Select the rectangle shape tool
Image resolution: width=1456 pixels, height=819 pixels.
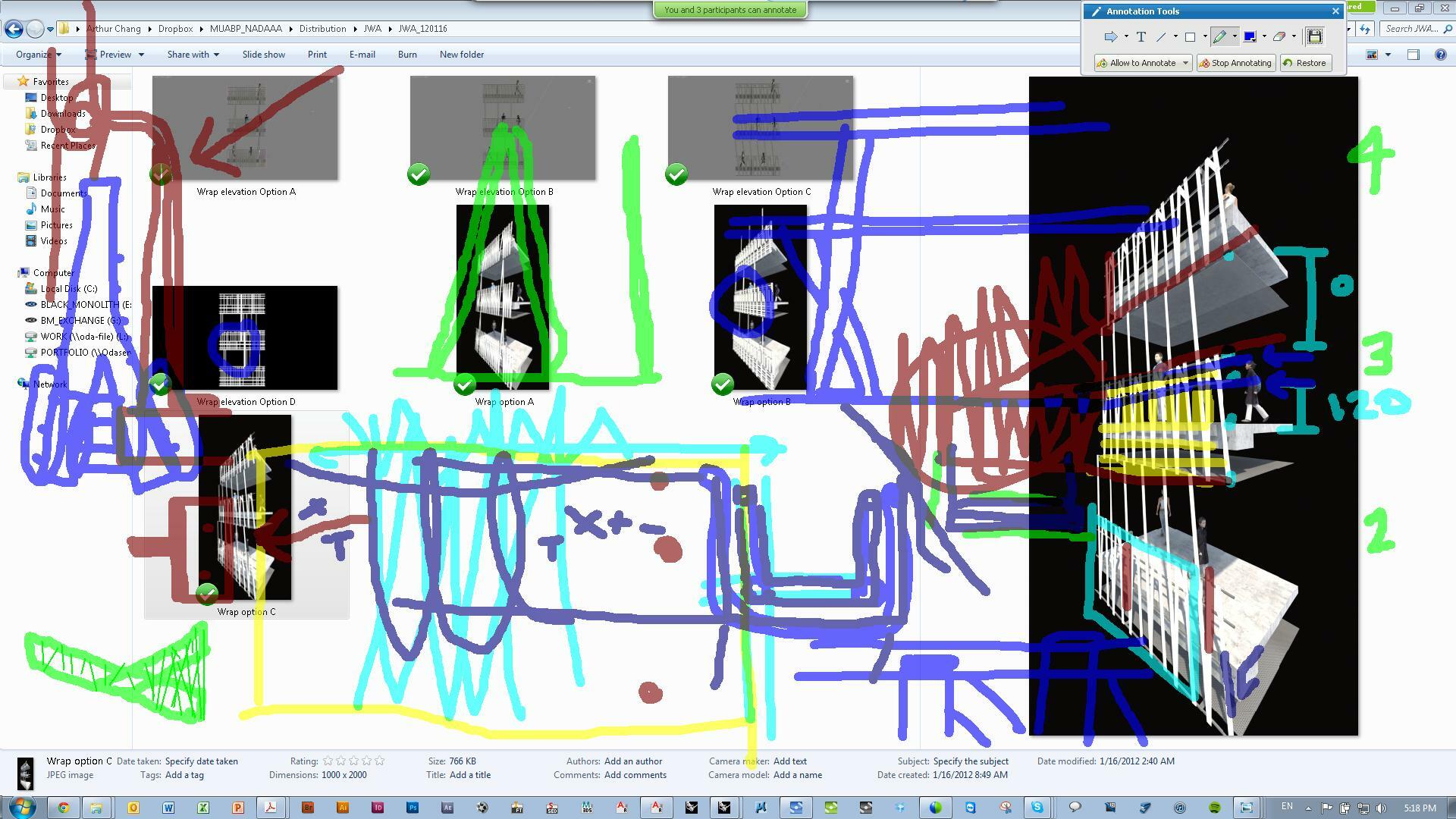coord(1190,36)
